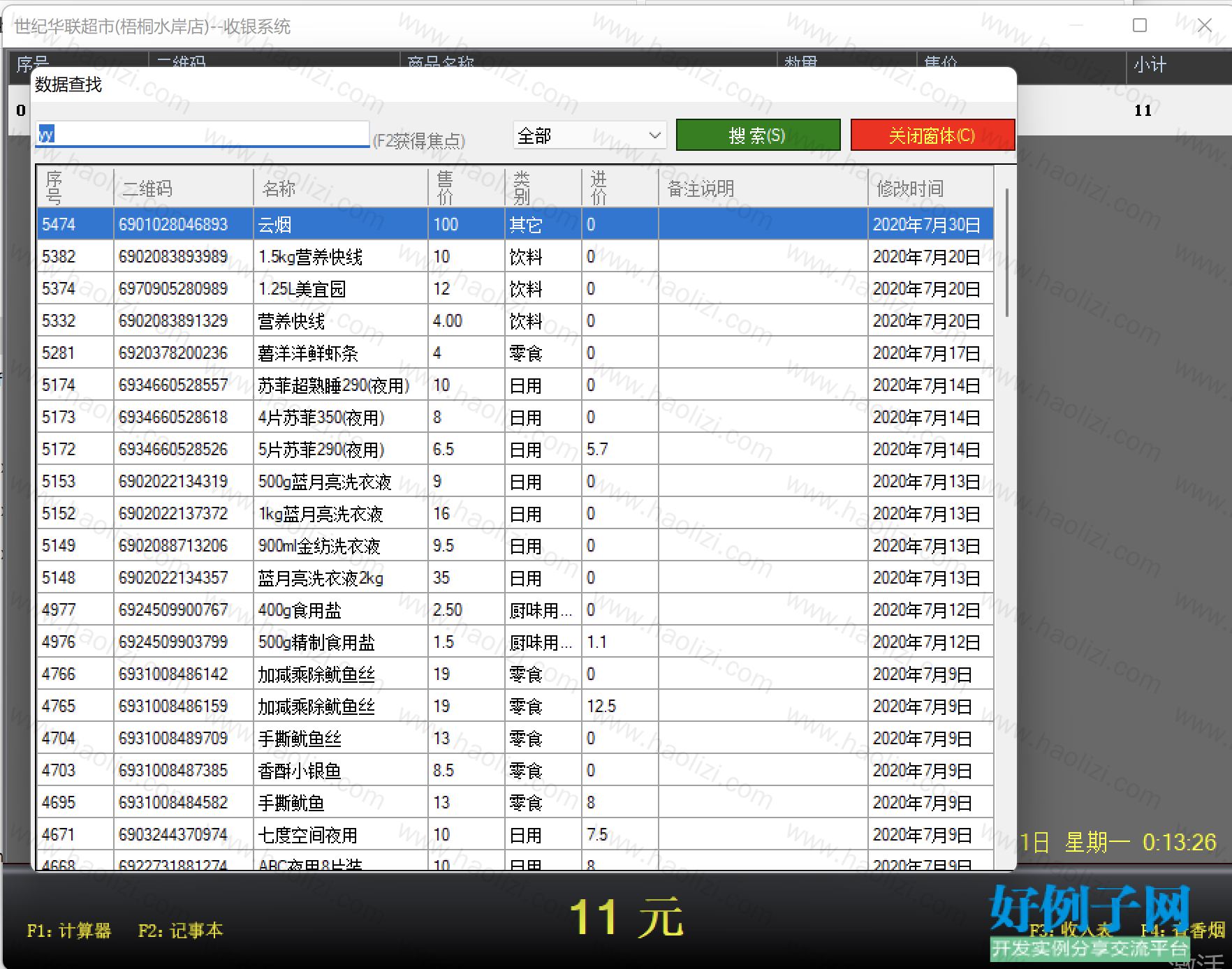Select 4片苏菲350(夜用) row
Viewport: 1232px width, 969px height.
point(515,417)
